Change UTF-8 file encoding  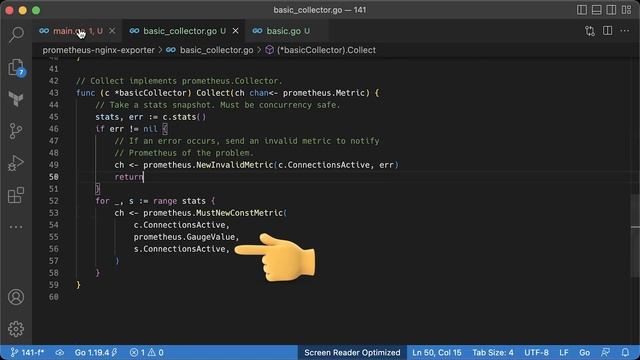(x=536, y=353)
